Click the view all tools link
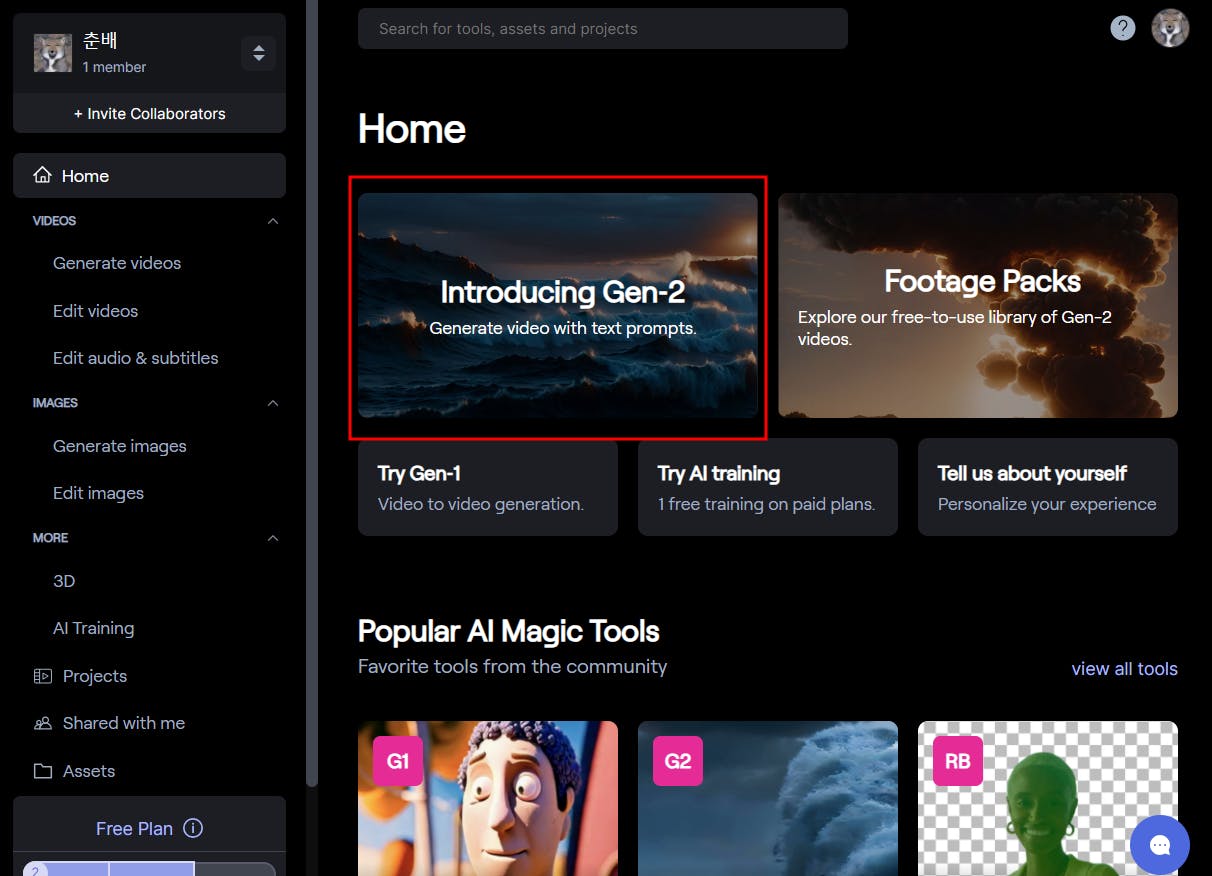Viewport: 1212px width, 876px height. tap(1124, 669)
